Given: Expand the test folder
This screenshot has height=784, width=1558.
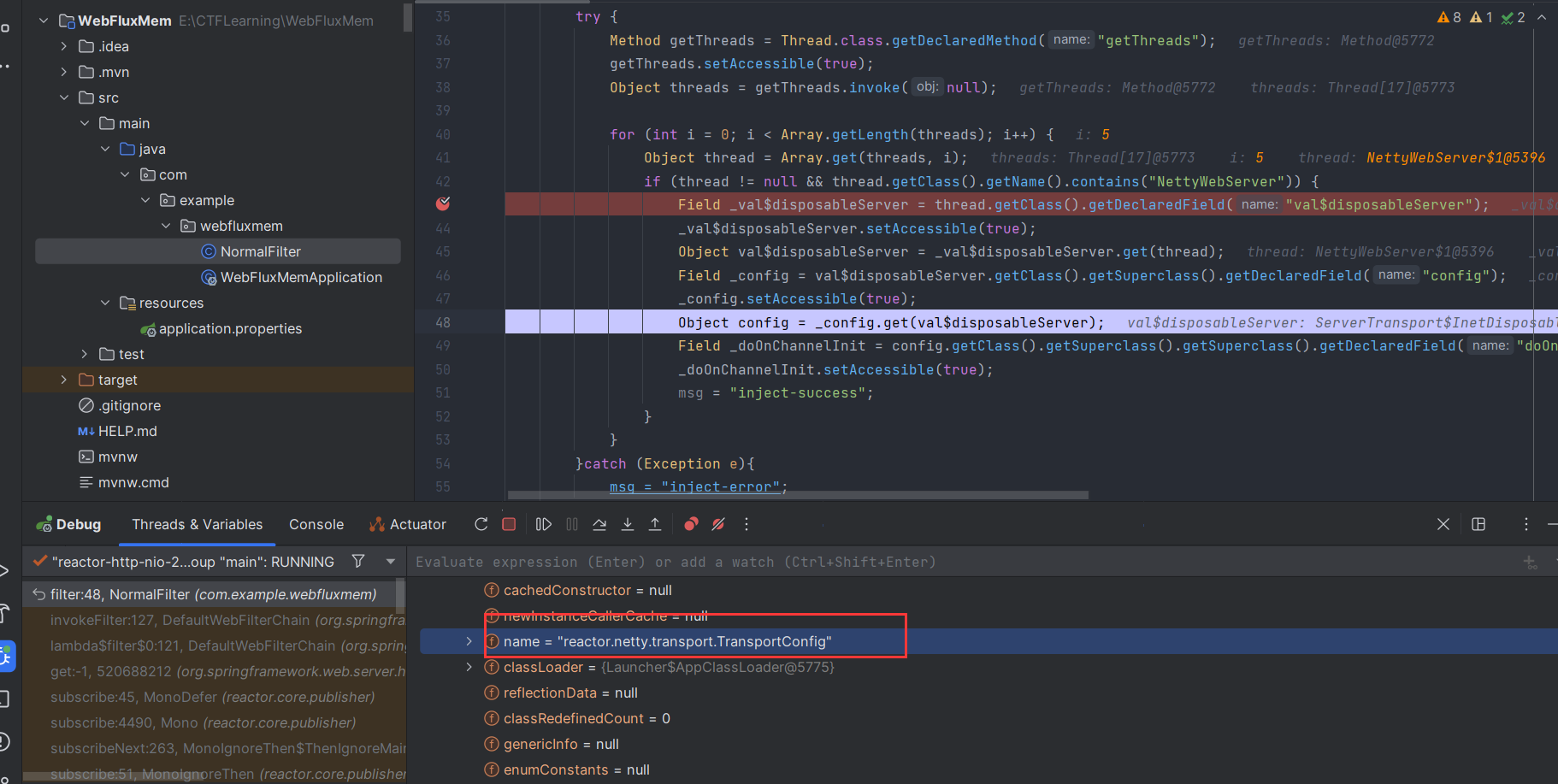Looking at the screenshot, I should (x=84, y=354).
